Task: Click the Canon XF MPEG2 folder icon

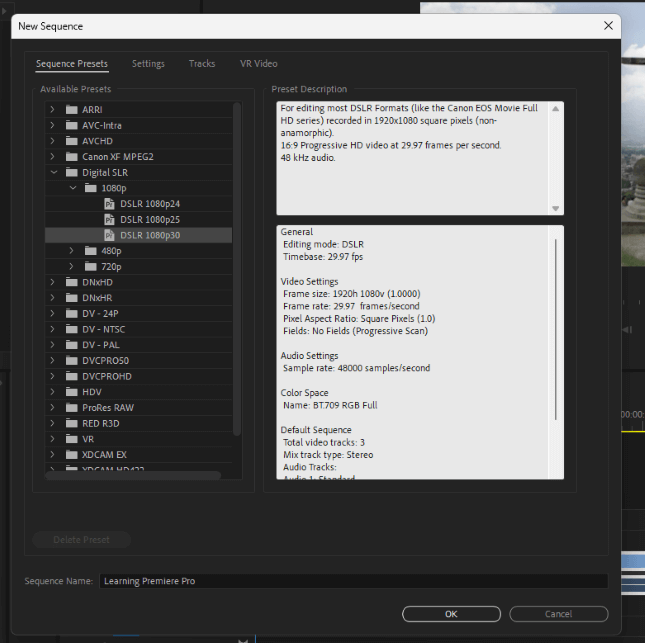Action: click(71, 157)
